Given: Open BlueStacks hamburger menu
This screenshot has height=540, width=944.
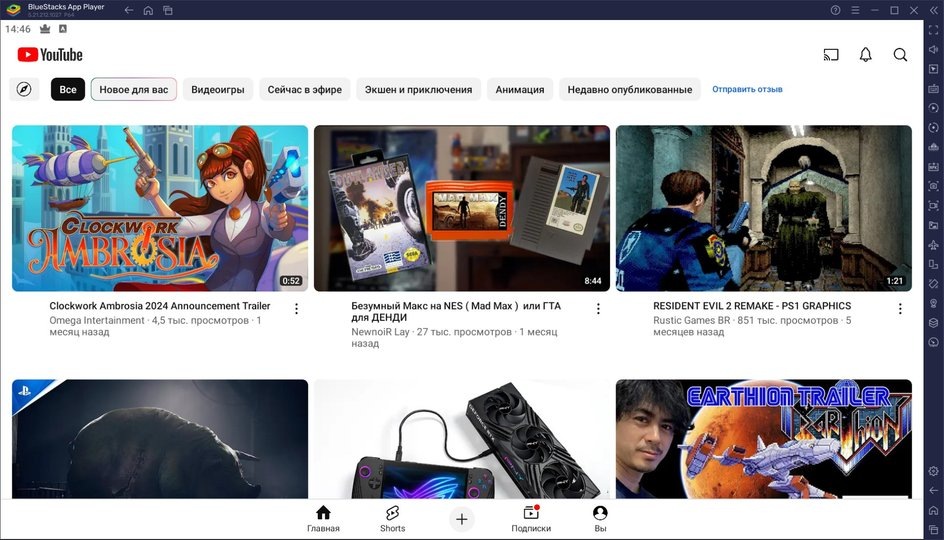Looking at the screenshot, I should click(x=855, y=10).
